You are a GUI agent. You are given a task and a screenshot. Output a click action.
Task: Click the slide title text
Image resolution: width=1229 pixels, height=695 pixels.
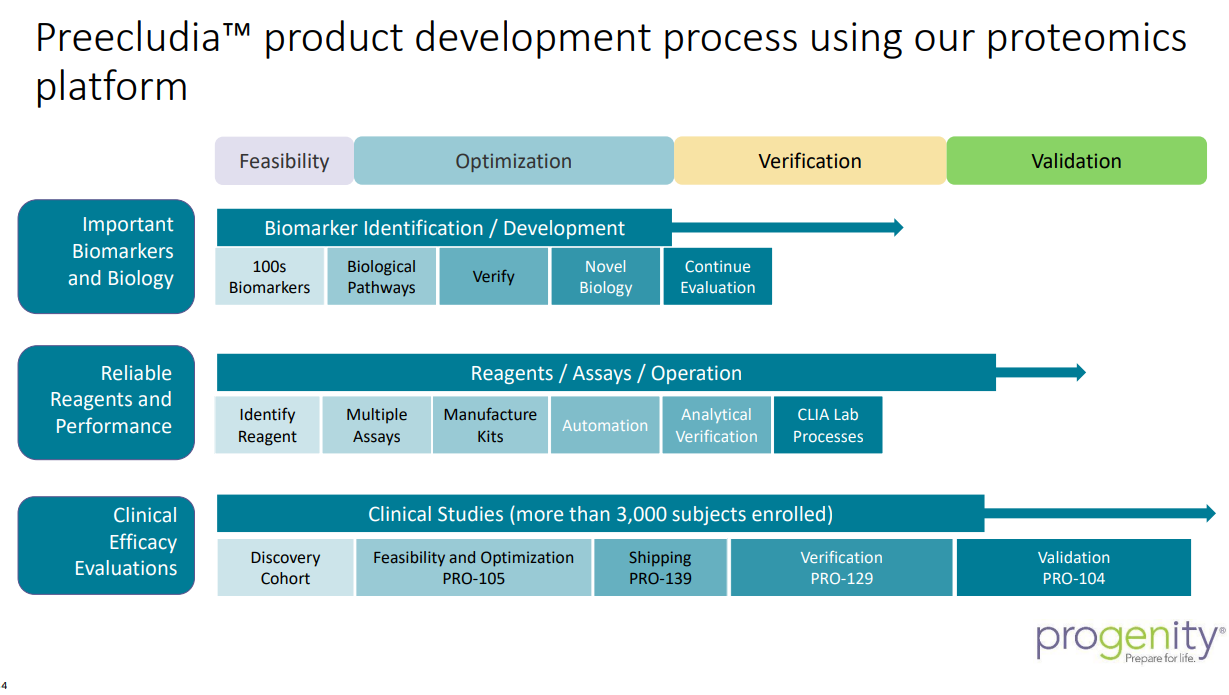point(611,62)
